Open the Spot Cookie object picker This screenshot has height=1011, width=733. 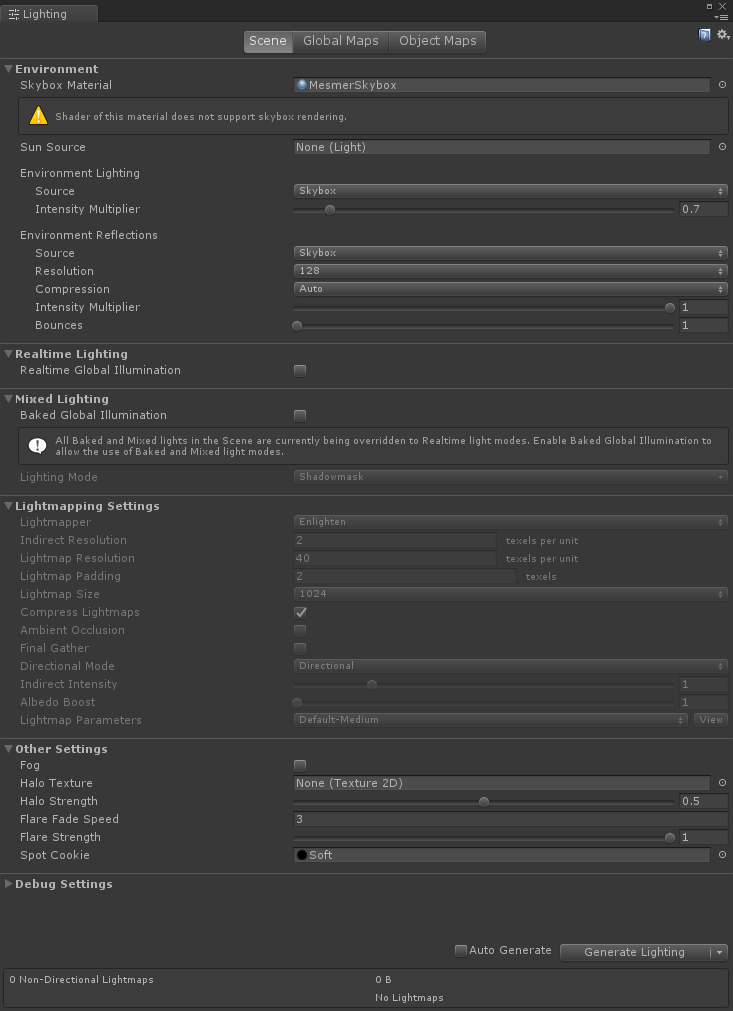coord(722,855)
